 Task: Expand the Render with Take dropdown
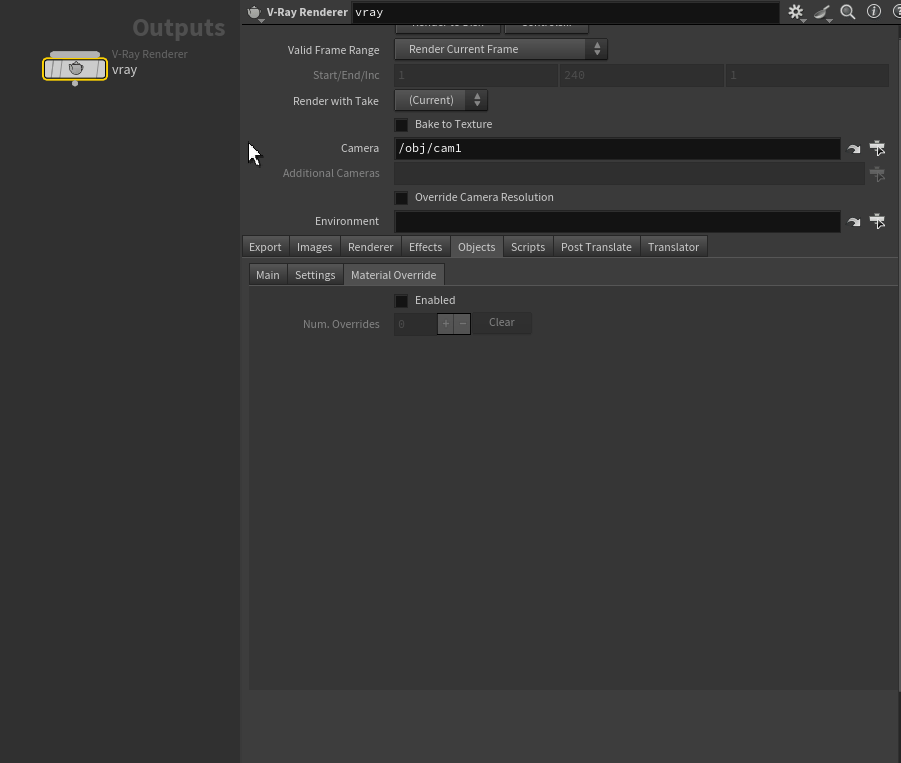(x=441, y=100)
